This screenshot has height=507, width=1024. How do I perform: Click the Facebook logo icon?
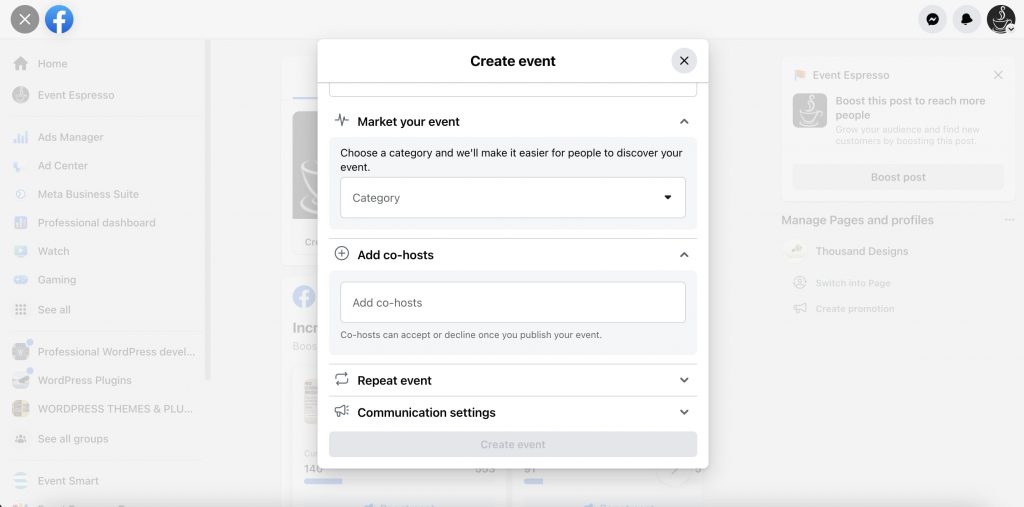59,20
